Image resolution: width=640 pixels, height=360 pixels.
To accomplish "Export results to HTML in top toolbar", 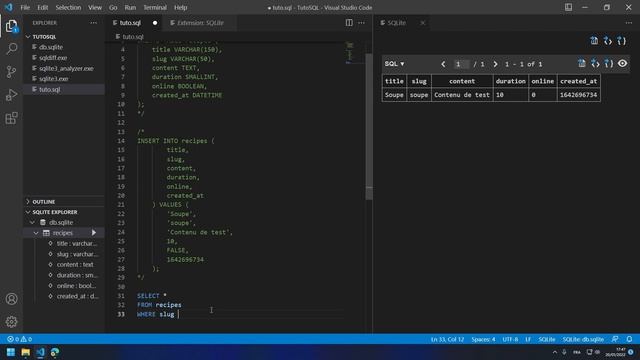I will click(x=608, y=40).
